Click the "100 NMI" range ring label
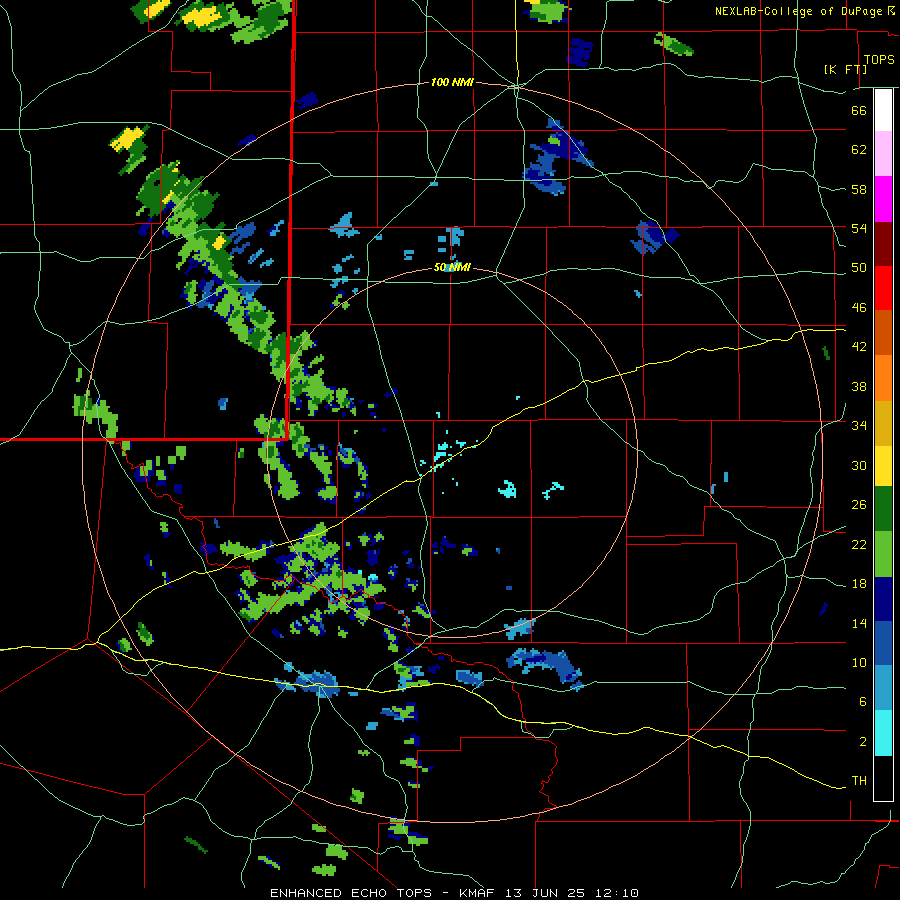Screen dimensions: 900x900 point(452,83)
